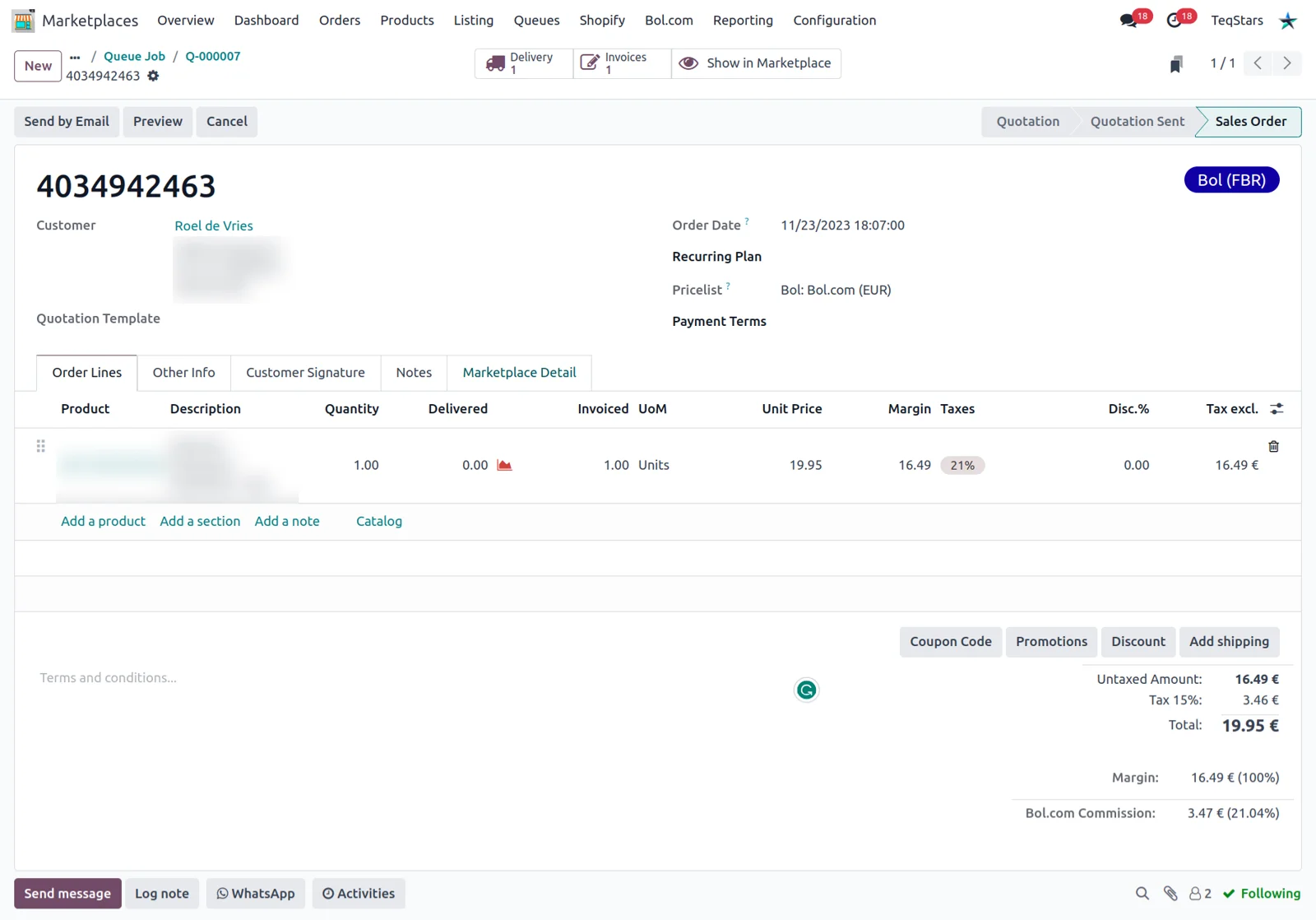This screenshot has height=920, width=1316.
Task: Click Add a product link
Action: tap(103, 522)
